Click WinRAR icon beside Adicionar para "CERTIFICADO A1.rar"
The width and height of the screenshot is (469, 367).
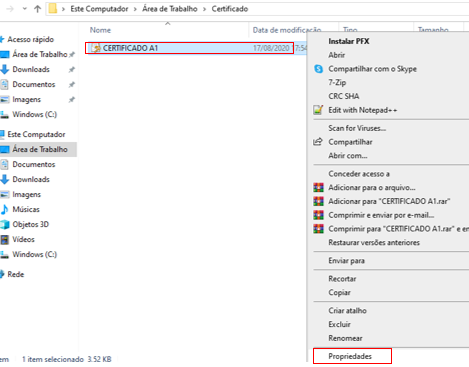click(x=318, y=201)
